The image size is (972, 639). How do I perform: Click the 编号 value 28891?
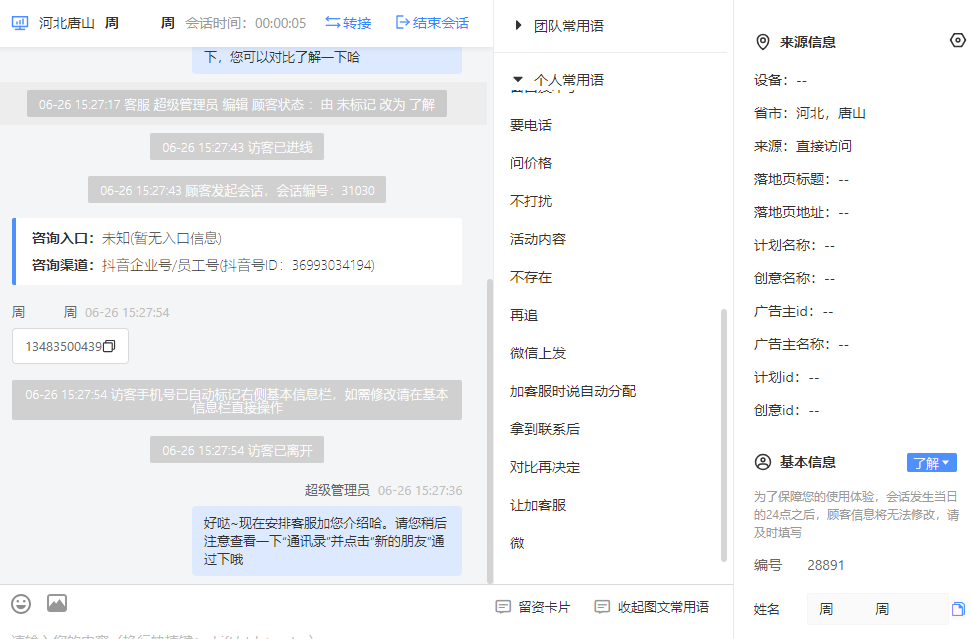tap(825, 565)
